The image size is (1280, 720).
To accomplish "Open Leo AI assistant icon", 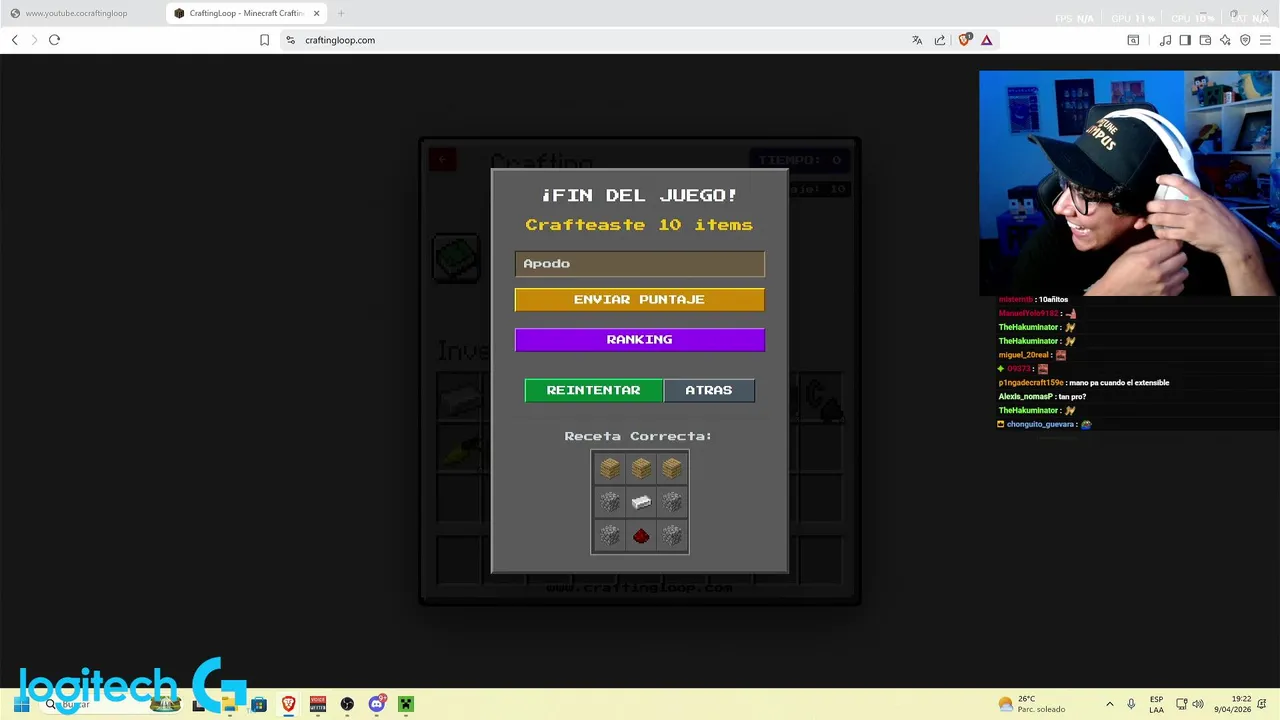I will 1225,40.
